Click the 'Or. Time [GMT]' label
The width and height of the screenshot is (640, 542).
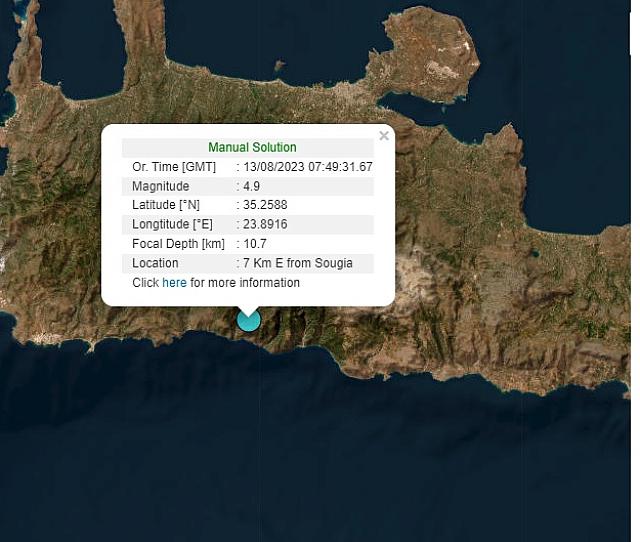coord(174,167)
